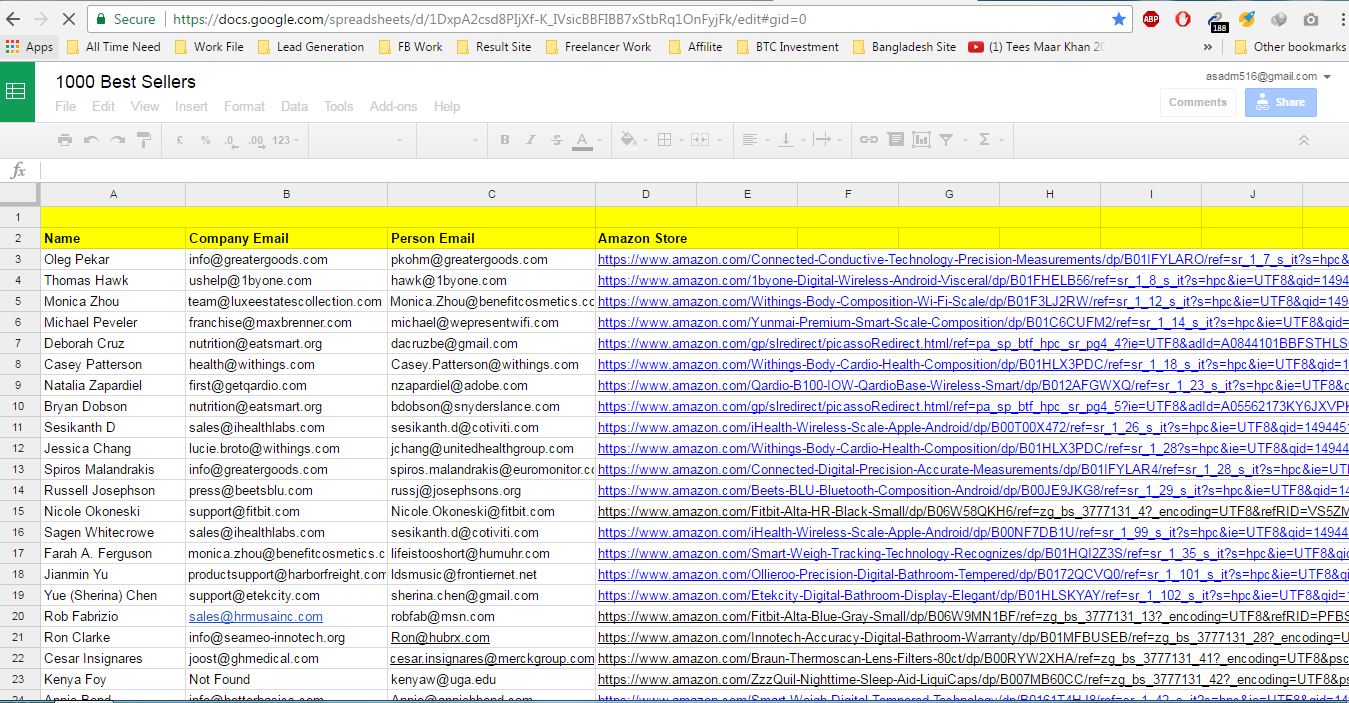Click the Insert comment icon
Screen dimensions: 1349x703
tap(895, 140)
